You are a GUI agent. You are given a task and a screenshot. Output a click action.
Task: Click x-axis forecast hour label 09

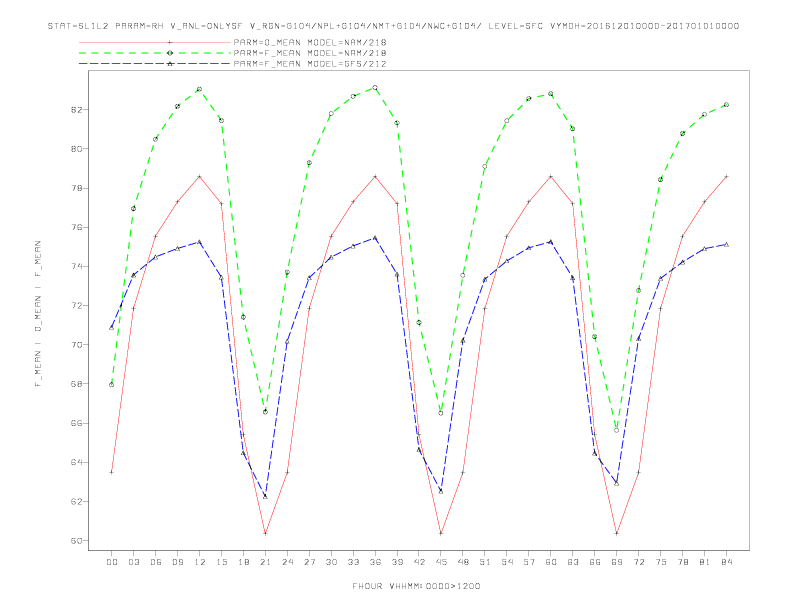tap(177, 562)
